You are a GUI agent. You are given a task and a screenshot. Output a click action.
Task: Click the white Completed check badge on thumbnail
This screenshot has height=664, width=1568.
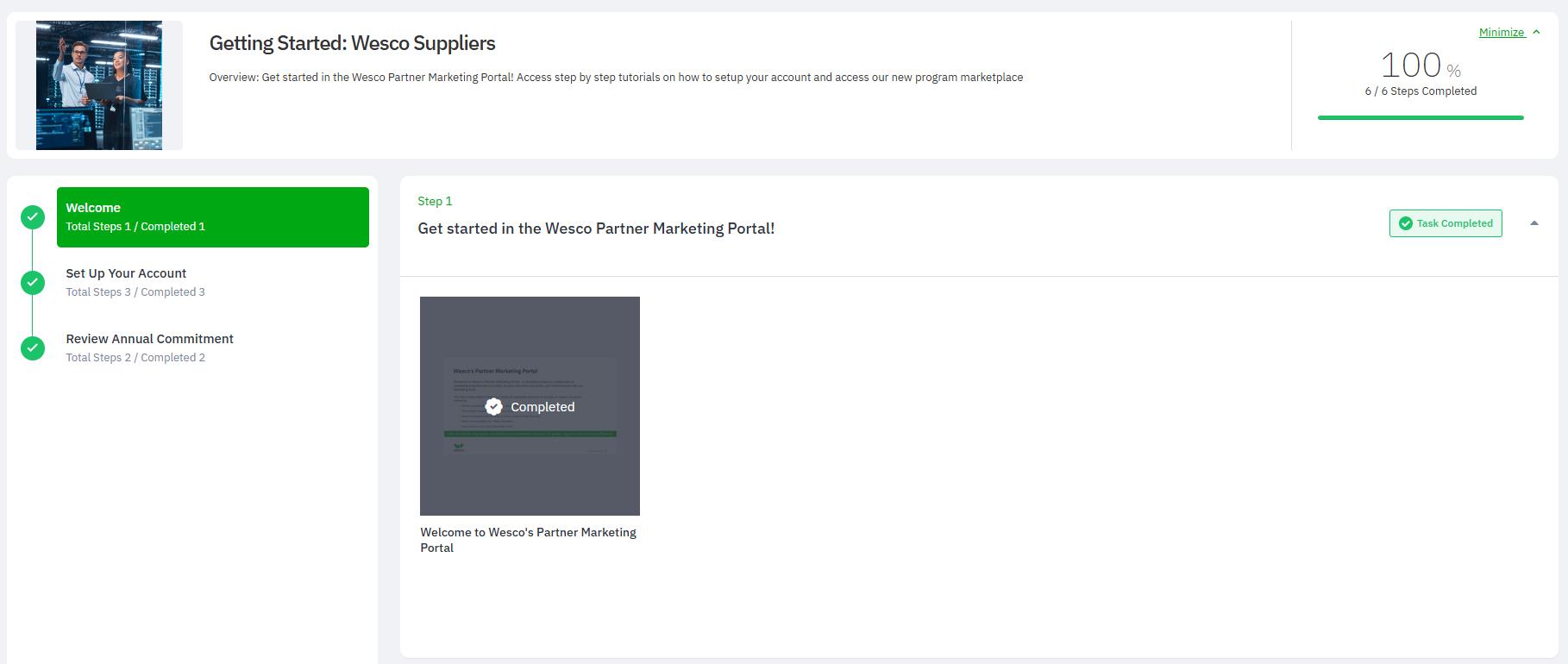[x=493, y=407]
